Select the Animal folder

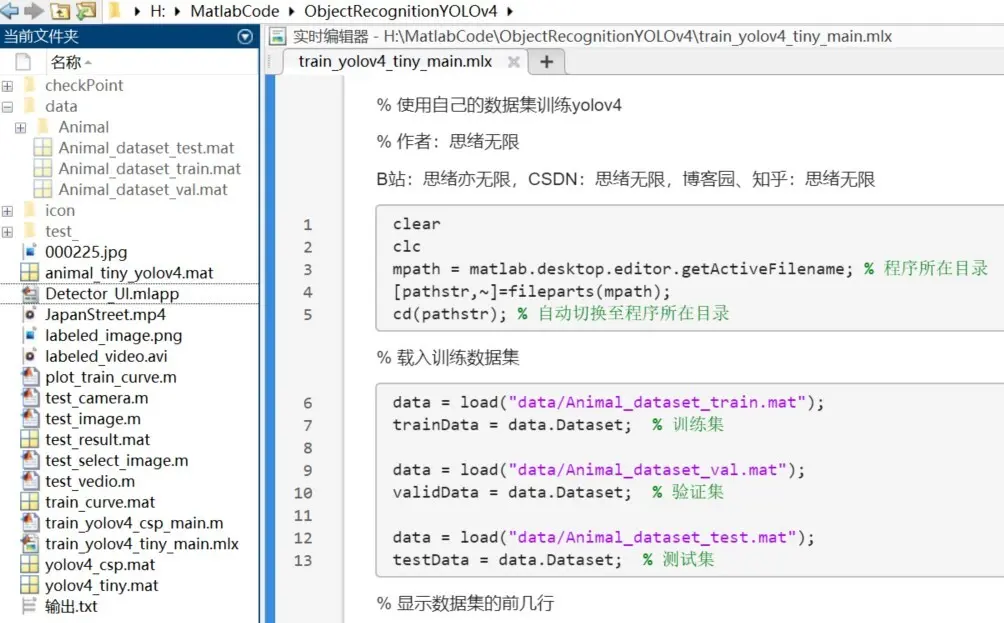pyautogui.click(x=83, y=127)
